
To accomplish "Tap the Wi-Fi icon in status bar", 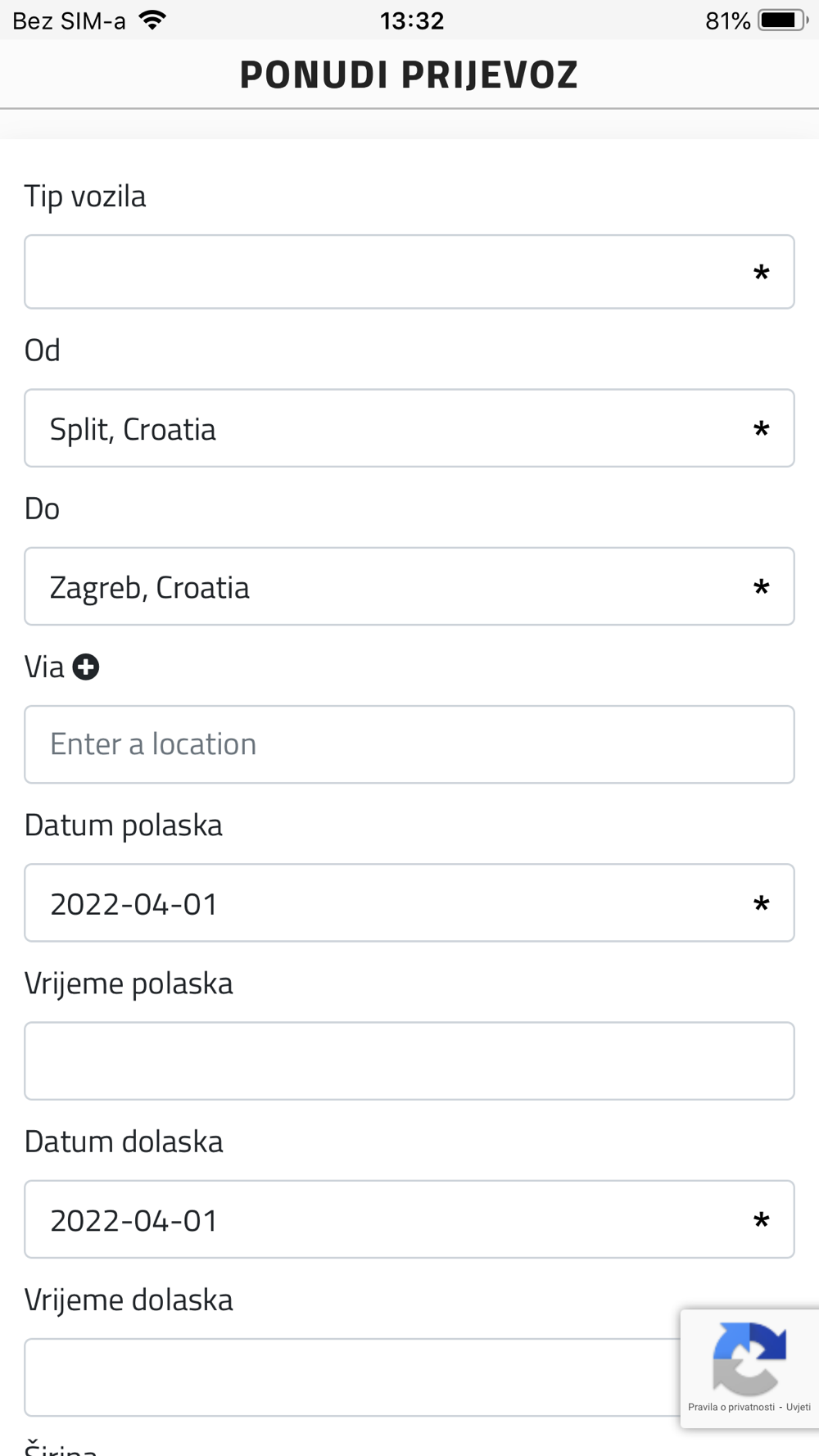I will [x=152, y=20].
